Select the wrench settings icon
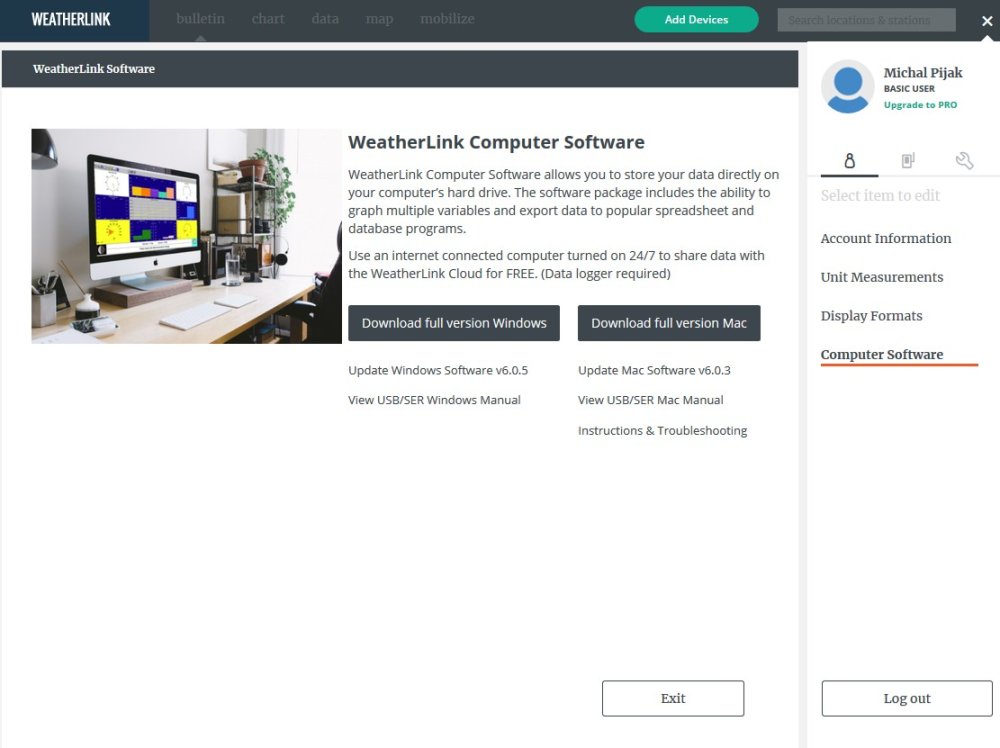The height and width of the screenshot is (748, 1000). [x=964, y=160]
